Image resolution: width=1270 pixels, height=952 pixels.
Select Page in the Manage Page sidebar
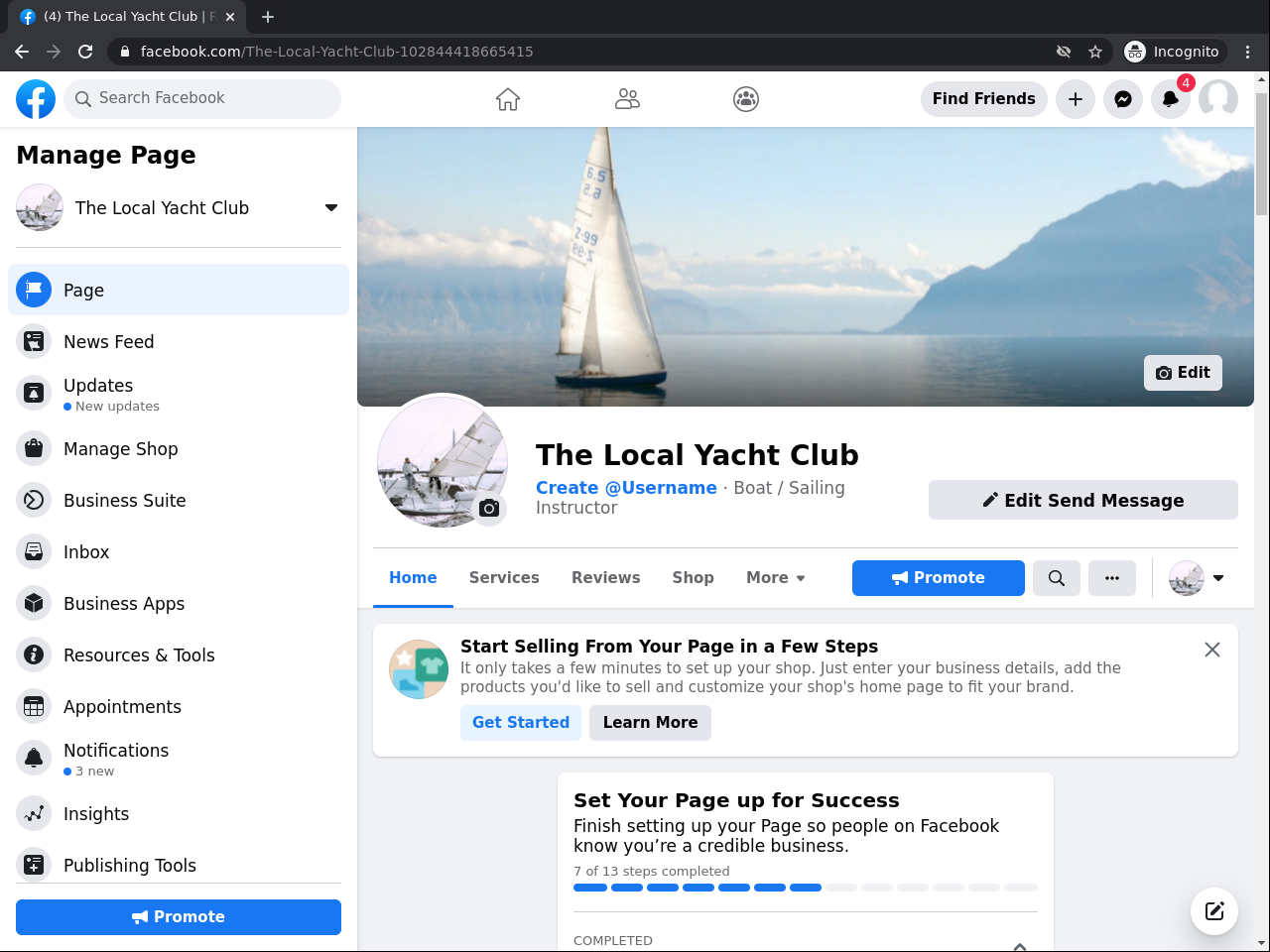(x=179, y=290)
